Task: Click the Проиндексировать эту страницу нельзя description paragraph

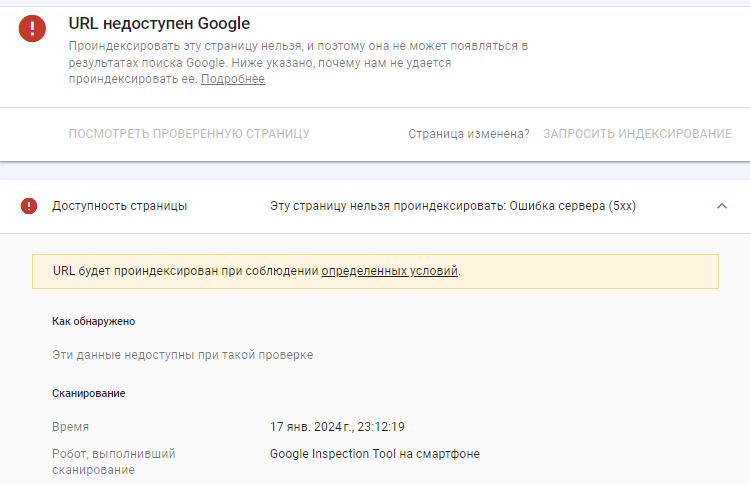Action: [298, 63]
